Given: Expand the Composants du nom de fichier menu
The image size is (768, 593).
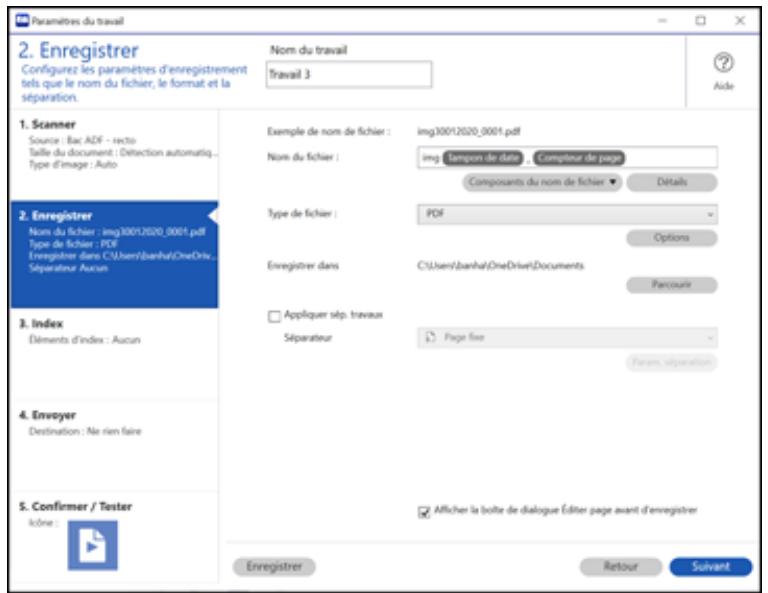Looking at the screenshot, I should tap(542, 182).
